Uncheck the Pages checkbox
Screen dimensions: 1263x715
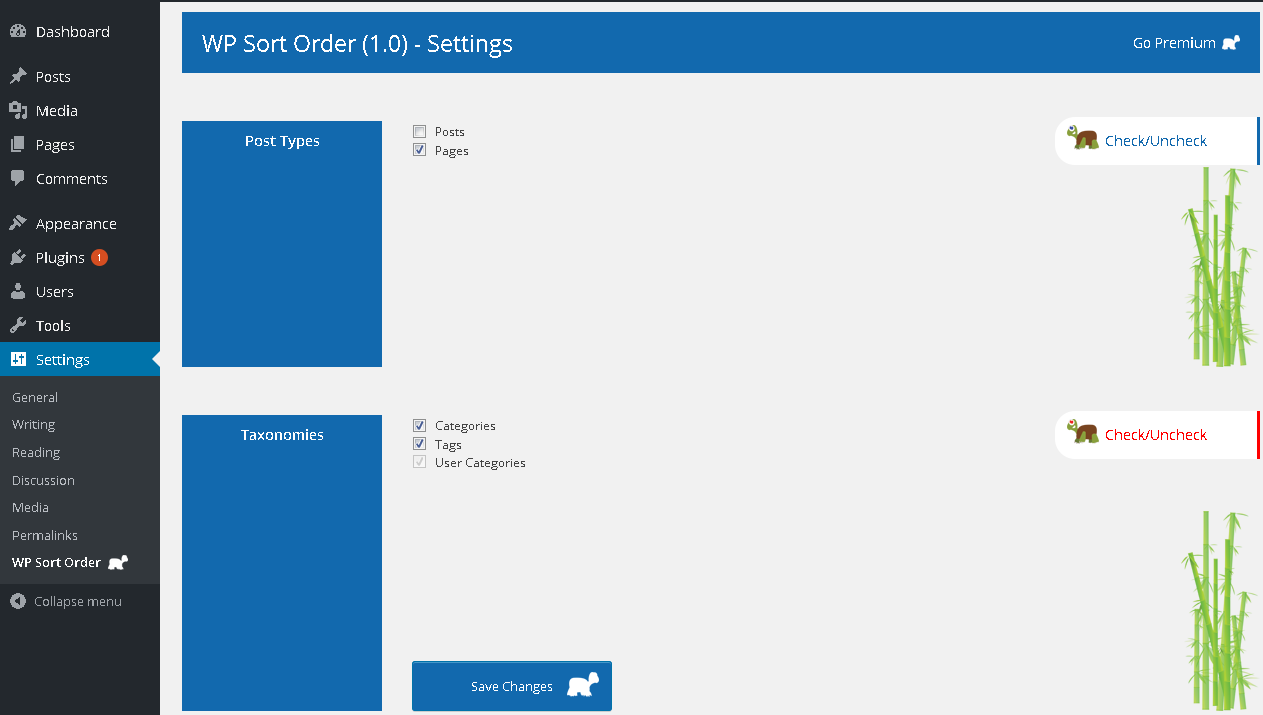coord(420,150)
